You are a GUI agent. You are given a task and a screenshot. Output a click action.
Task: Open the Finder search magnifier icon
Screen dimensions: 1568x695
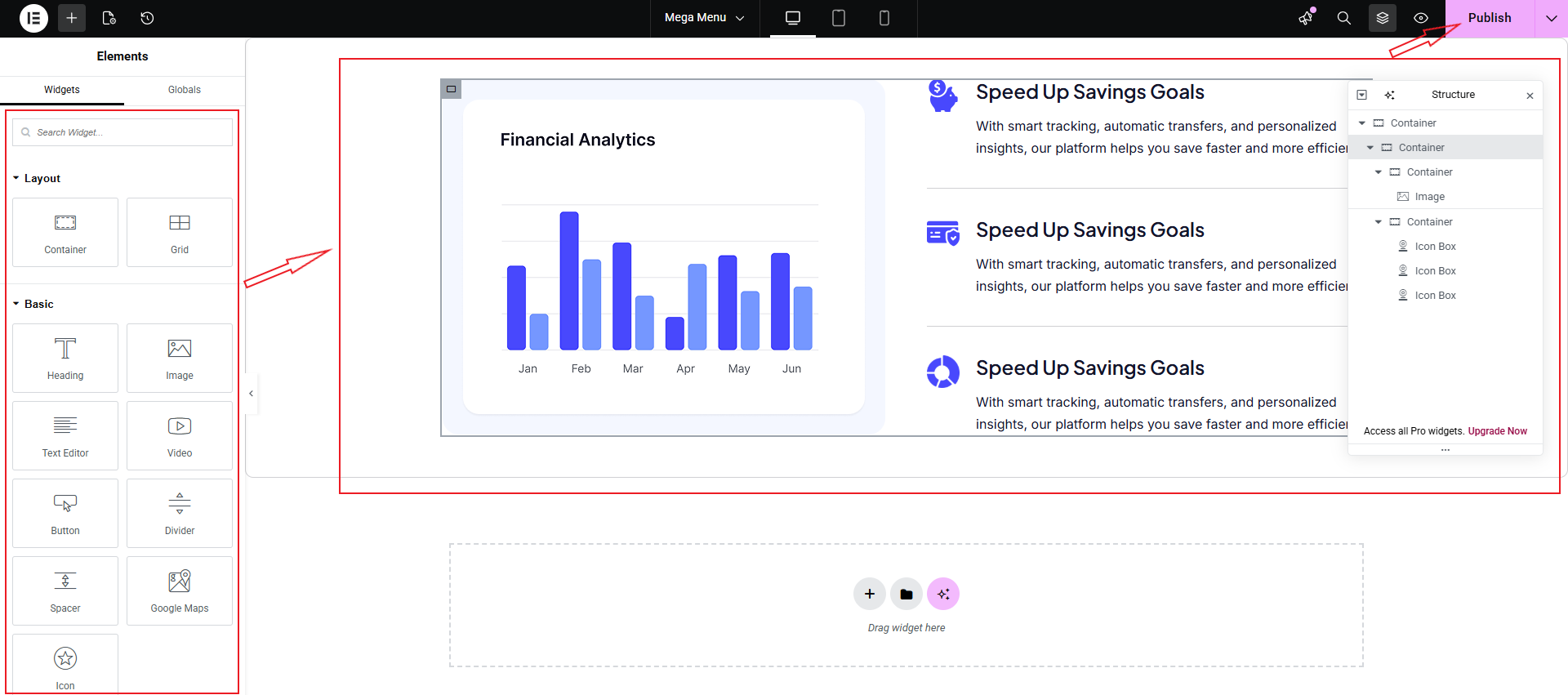click(x=1343, y=18)
